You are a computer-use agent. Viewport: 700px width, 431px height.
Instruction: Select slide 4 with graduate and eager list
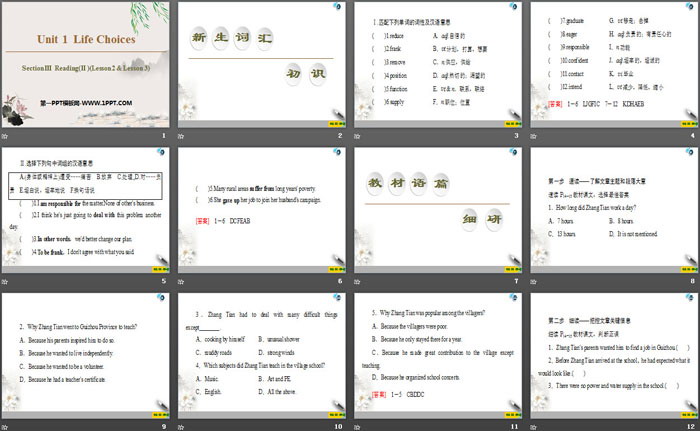pyautogui.click(x=614, y=65)
